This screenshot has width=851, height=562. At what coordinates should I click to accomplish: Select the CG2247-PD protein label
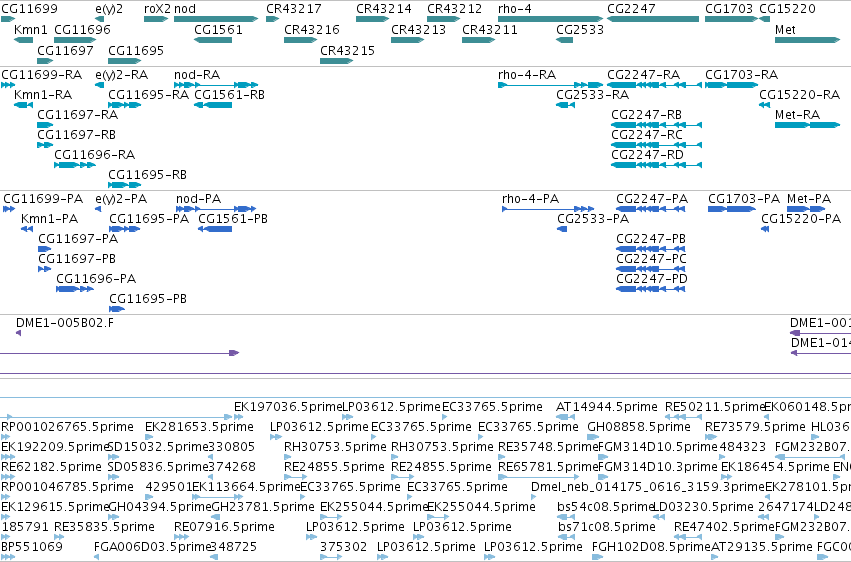[652, 278]
